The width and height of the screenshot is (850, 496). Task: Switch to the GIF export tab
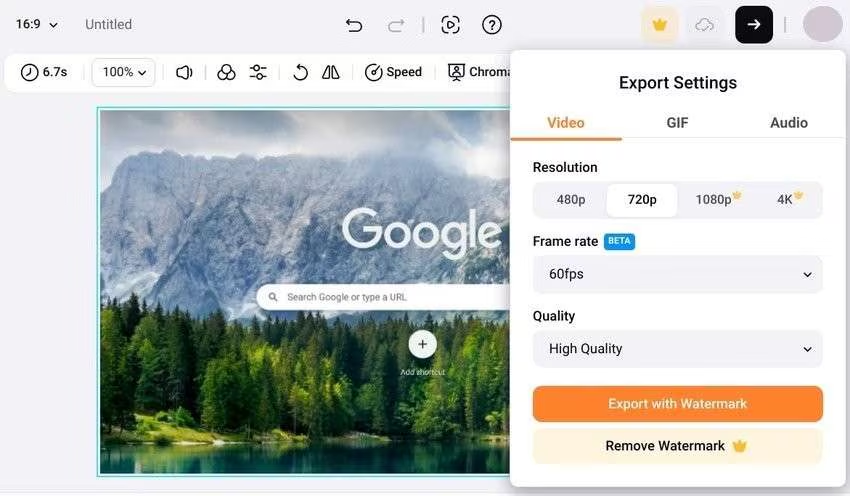pos(677,123)
